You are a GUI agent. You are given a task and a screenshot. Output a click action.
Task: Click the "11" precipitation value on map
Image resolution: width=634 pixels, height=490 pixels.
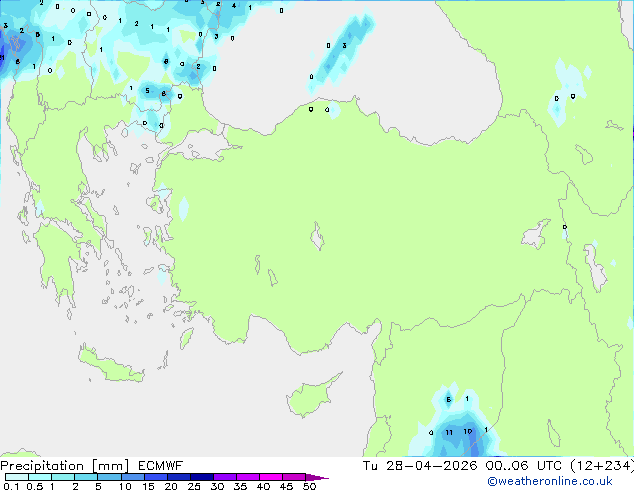[449, 433]
